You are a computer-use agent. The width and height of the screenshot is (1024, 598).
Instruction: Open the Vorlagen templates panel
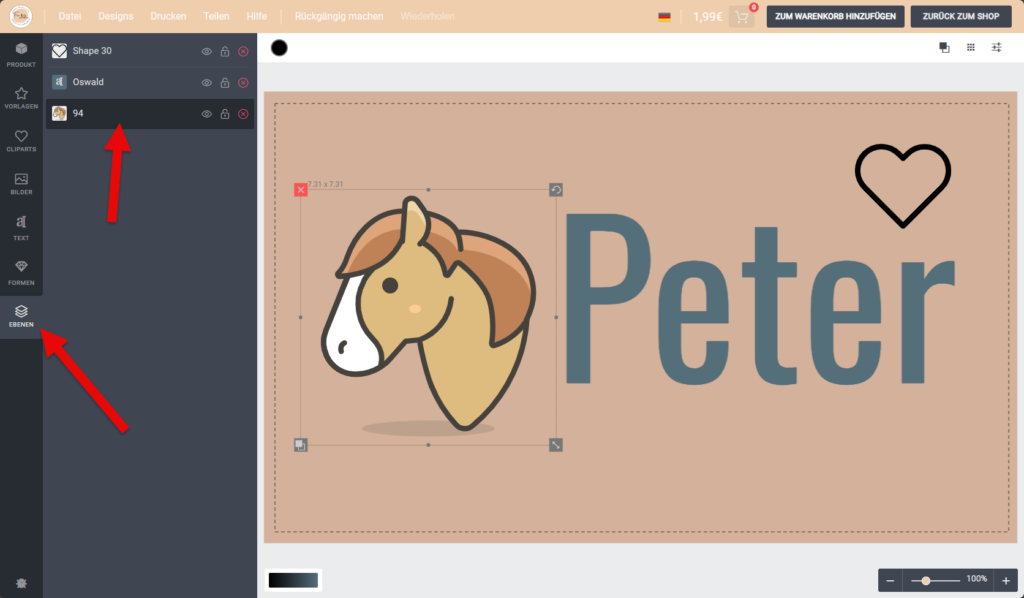(21, 97)
